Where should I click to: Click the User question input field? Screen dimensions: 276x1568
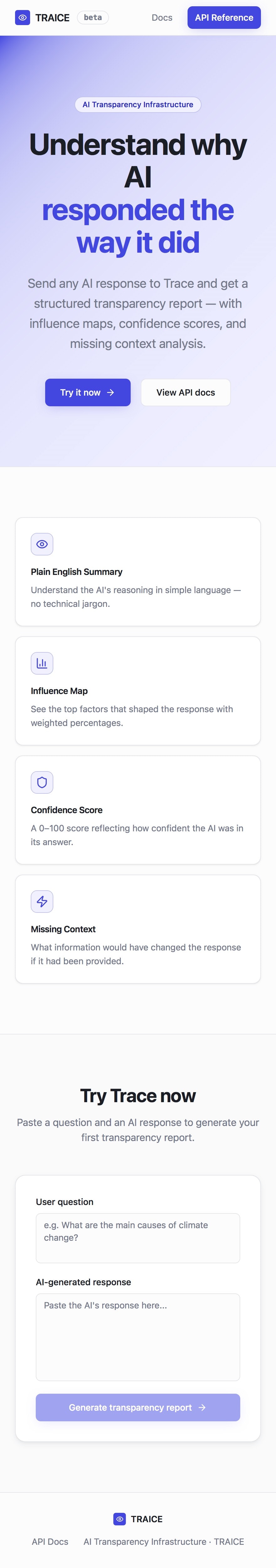138,1238
